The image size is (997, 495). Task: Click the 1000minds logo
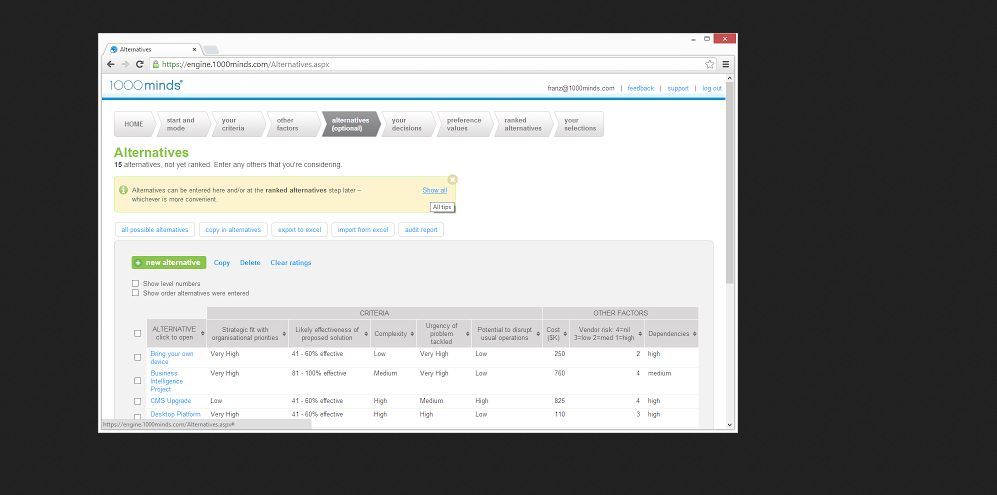click(146, 86)
